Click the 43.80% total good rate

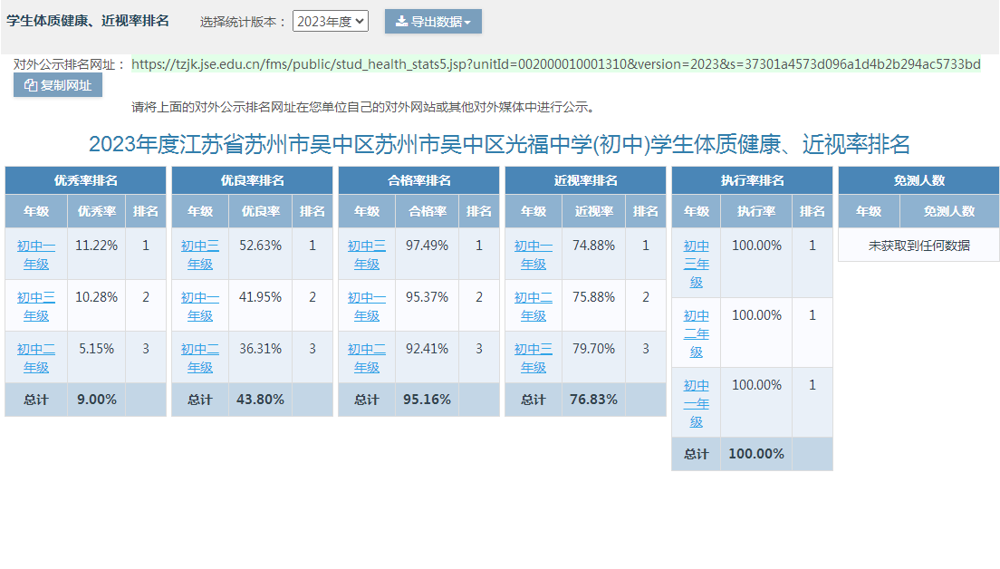[260, 399]
